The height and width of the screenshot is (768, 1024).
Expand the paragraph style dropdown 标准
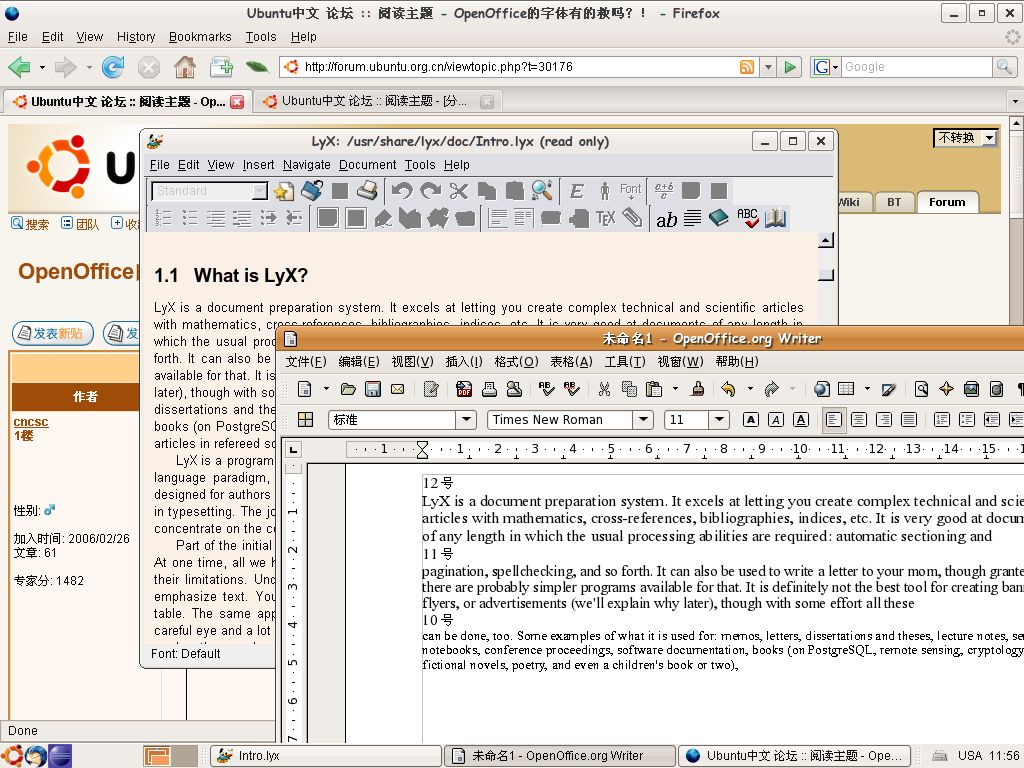tap(466, 420)
